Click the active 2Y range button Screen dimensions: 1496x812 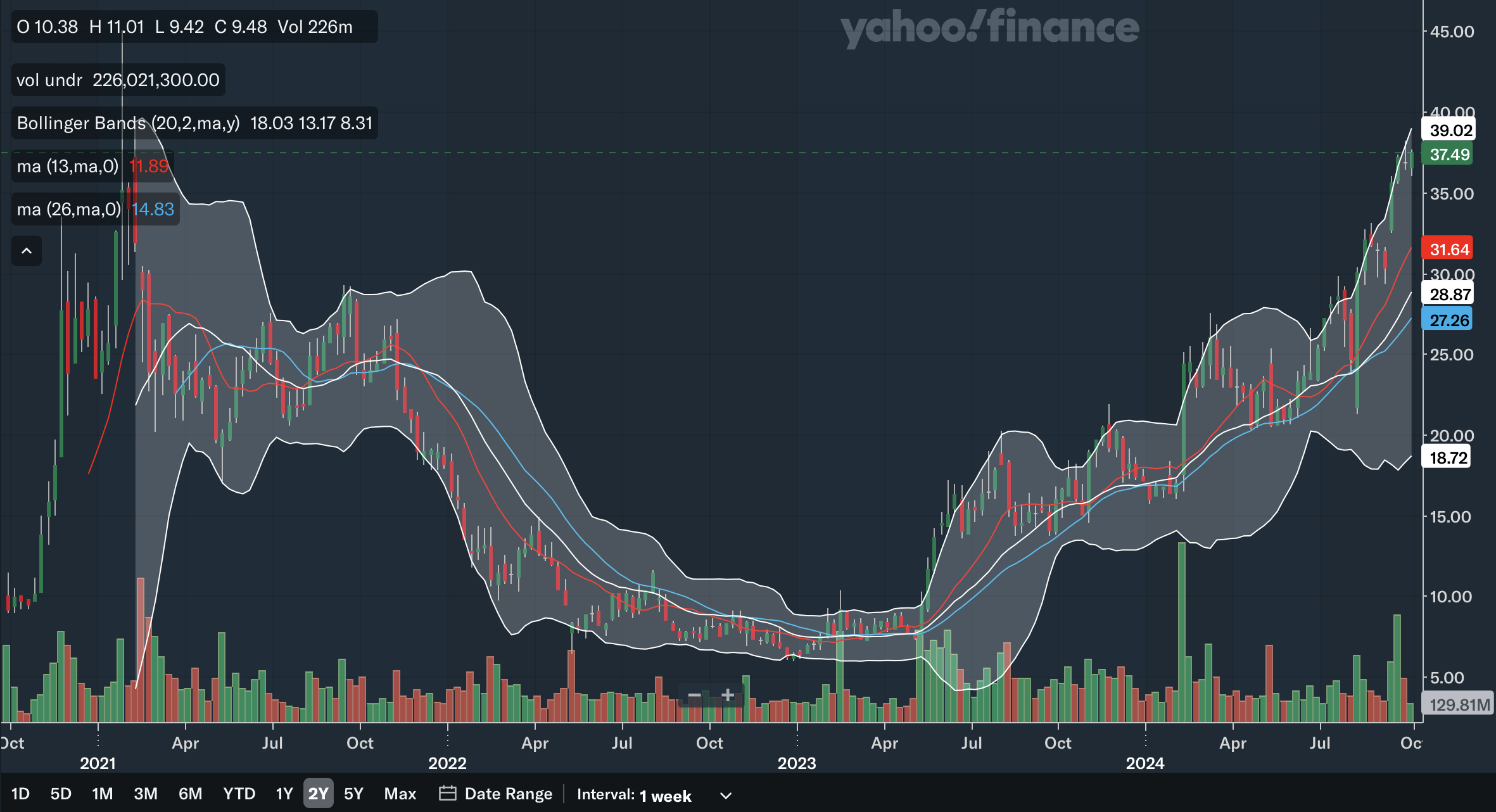(318, 794)
